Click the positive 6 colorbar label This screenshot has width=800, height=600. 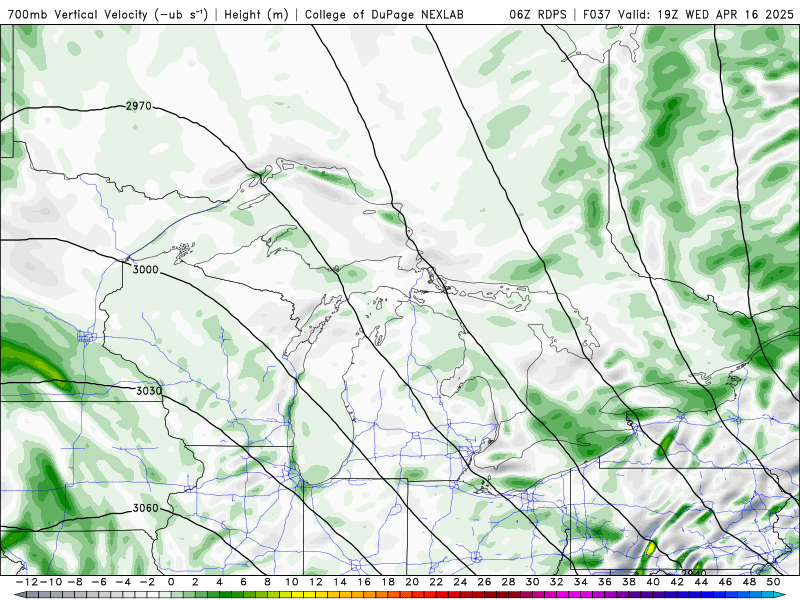tap(243, 582)
